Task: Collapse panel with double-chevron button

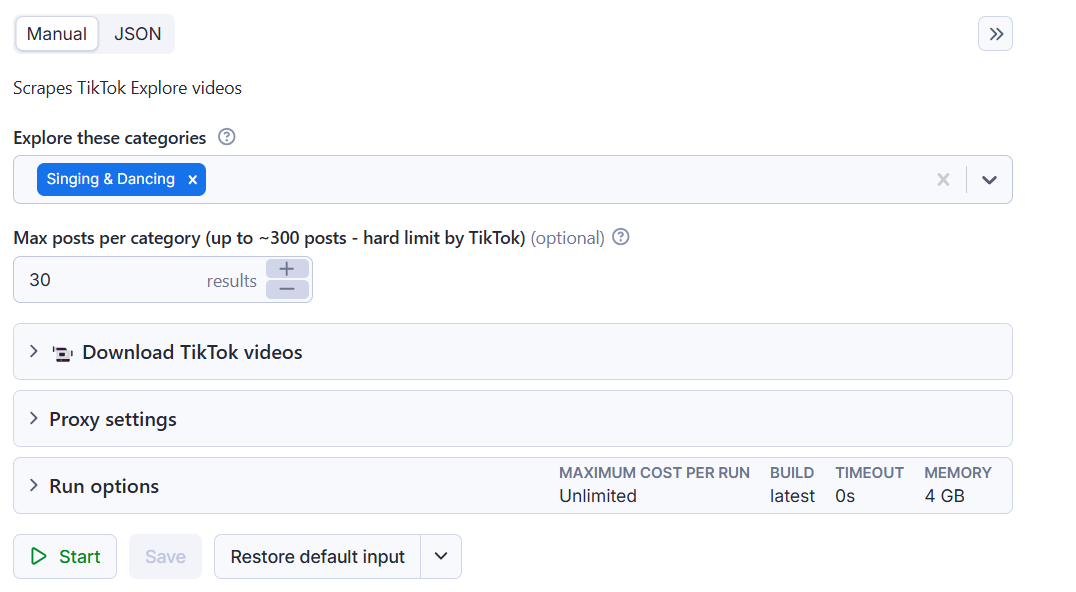Action: [x=995, y=34]
